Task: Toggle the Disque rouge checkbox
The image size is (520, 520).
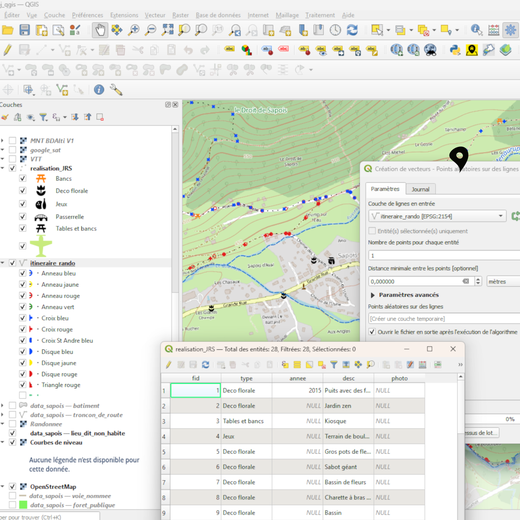Action: tap(22, 374)
